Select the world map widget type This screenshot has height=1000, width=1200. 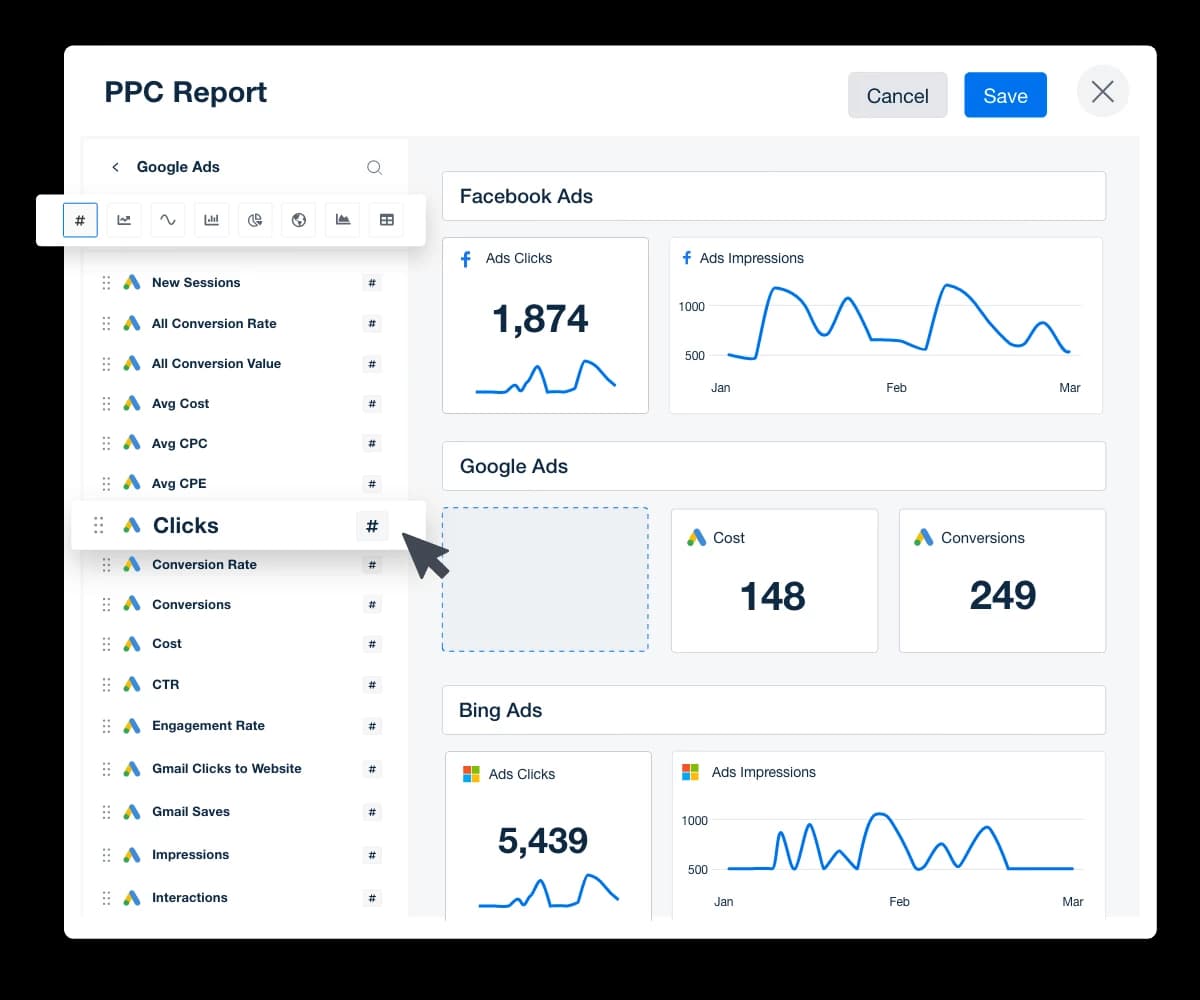point(298,220)
